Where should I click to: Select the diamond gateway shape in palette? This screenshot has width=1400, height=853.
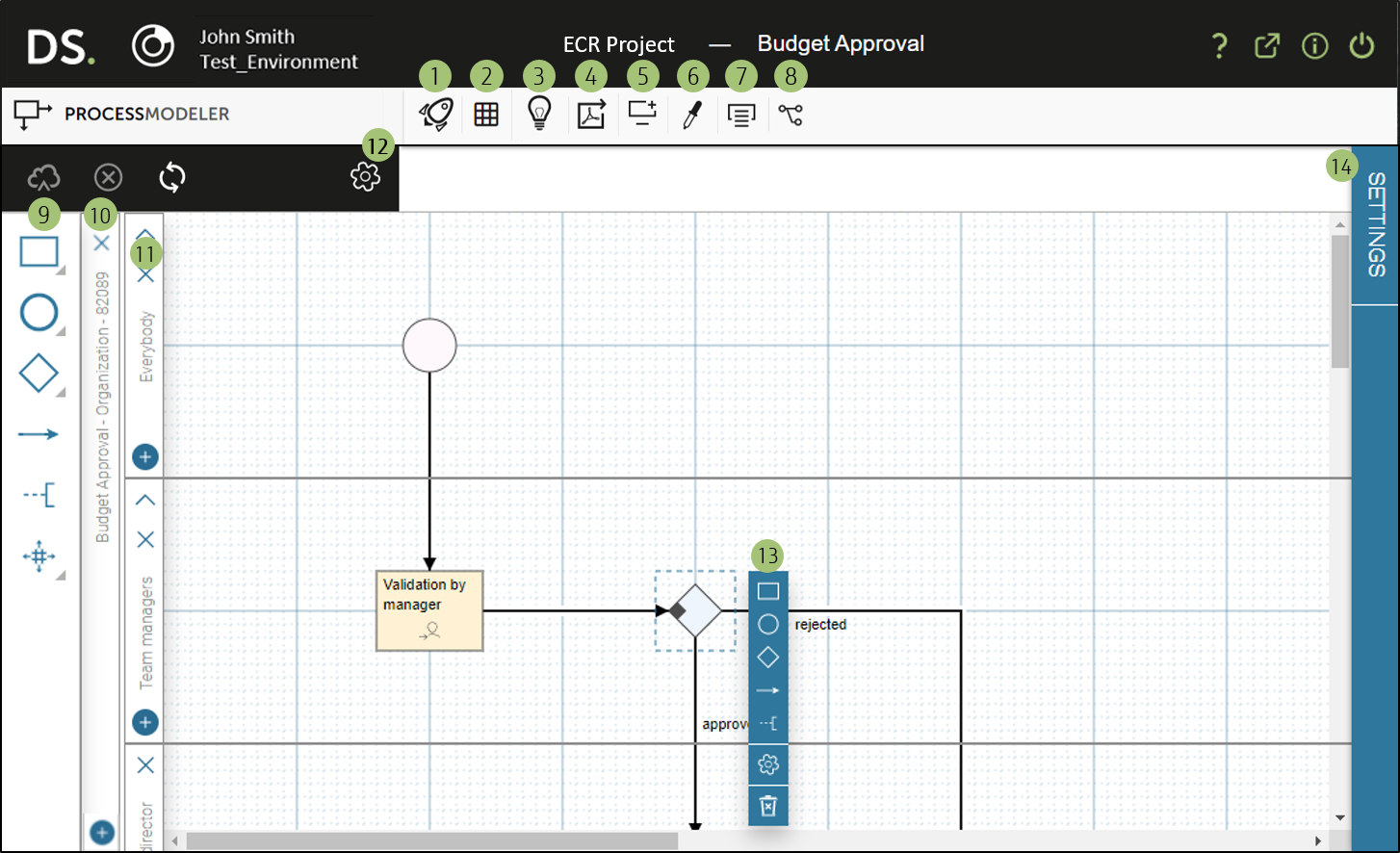tap(39, 374)
